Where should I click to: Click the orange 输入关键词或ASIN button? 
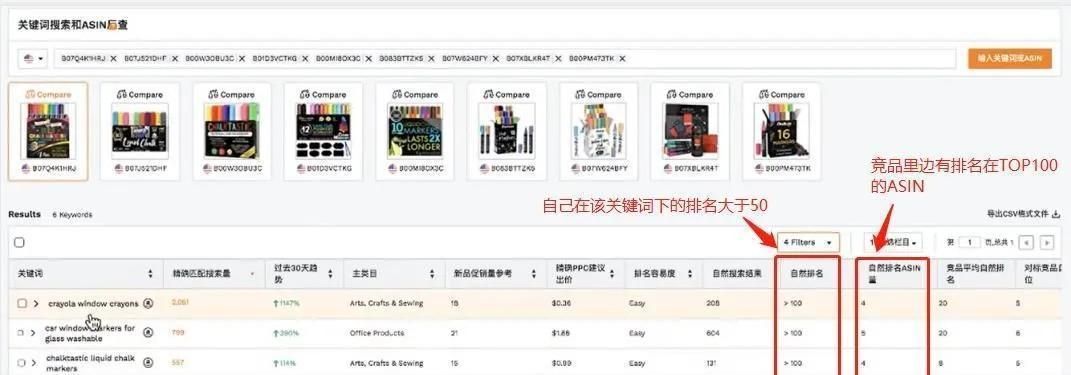[1010, 59]
